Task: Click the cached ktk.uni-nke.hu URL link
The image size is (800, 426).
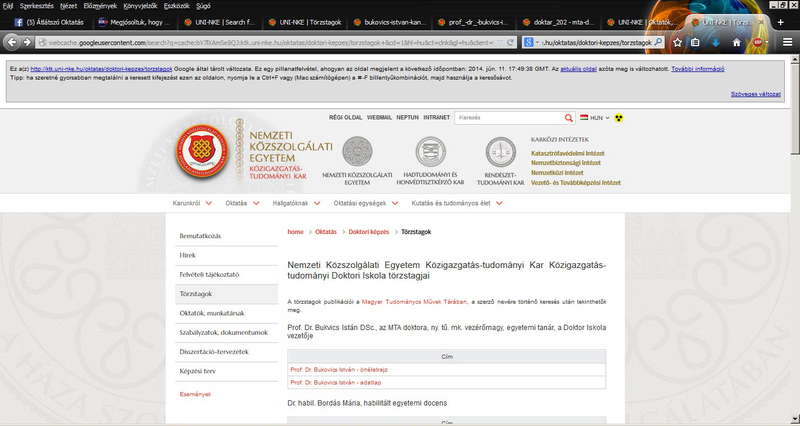Action: tap(102, 69)
